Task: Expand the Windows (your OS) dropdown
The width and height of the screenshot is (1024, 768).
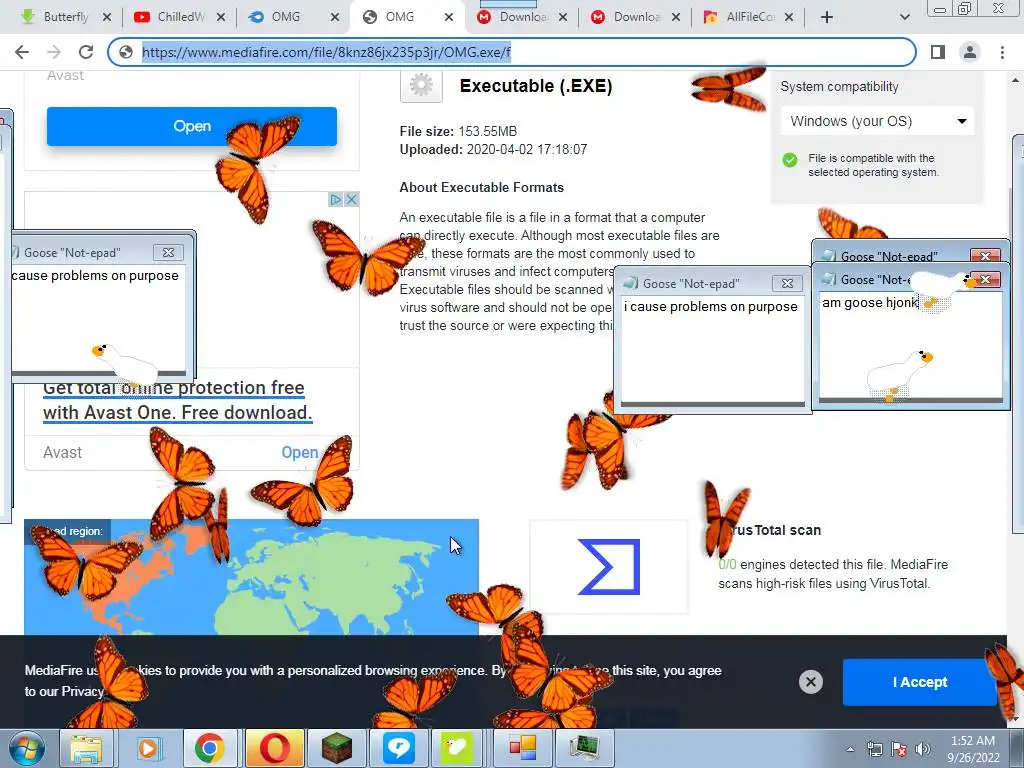Action: point(877,121)
